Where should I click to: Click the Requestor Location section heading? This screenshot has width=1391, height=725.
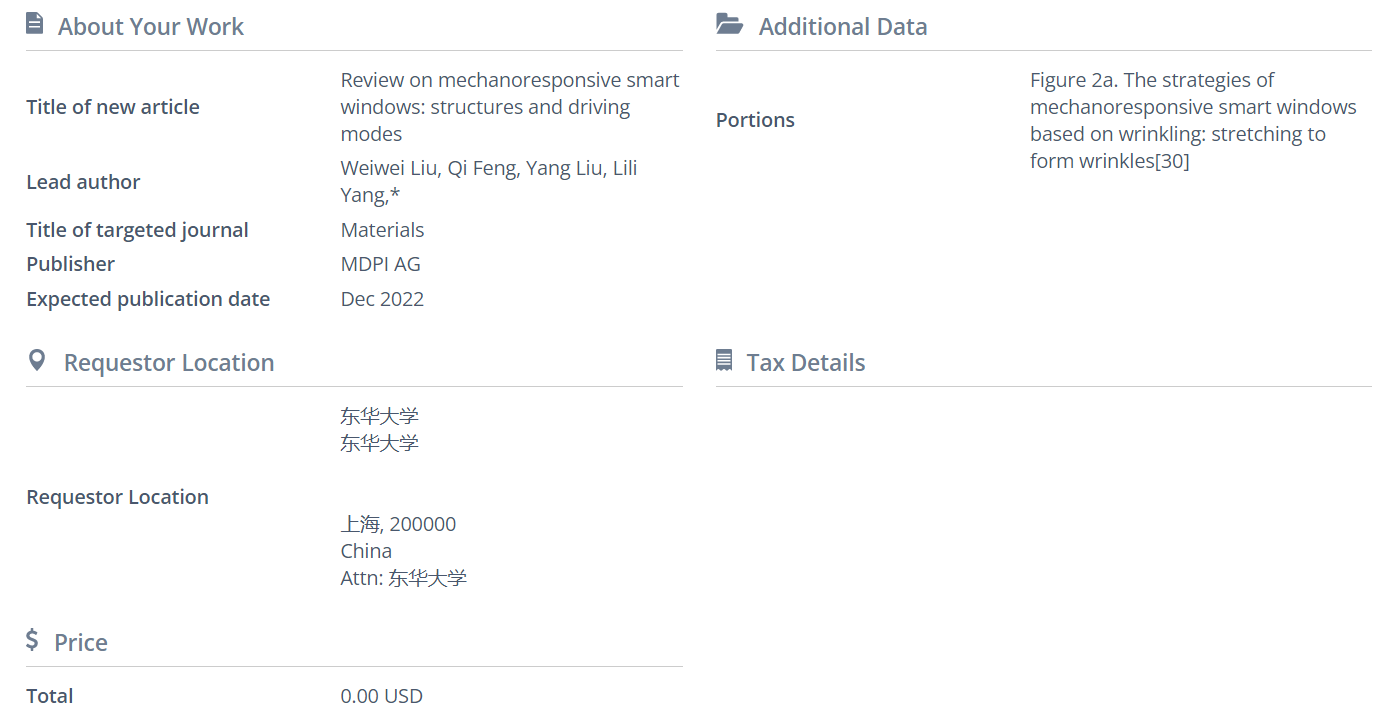pos(168,363)
